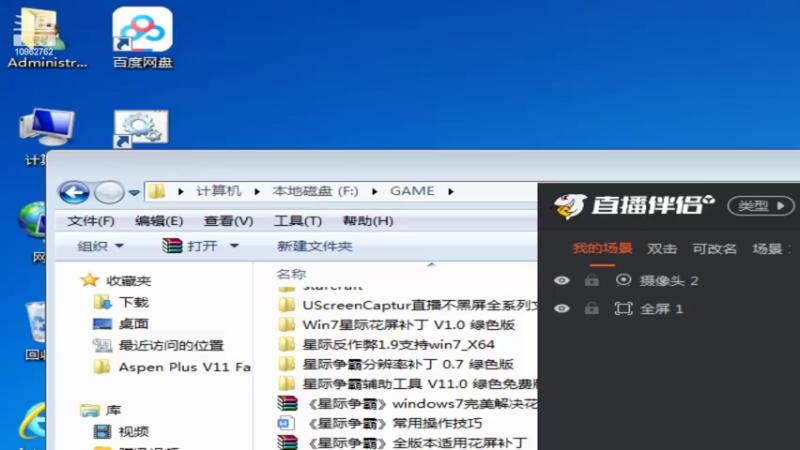The width and height of the screenshot is (800, 450).
Task: Open the 工具(T) menu
Action: [x=297, y=221]
